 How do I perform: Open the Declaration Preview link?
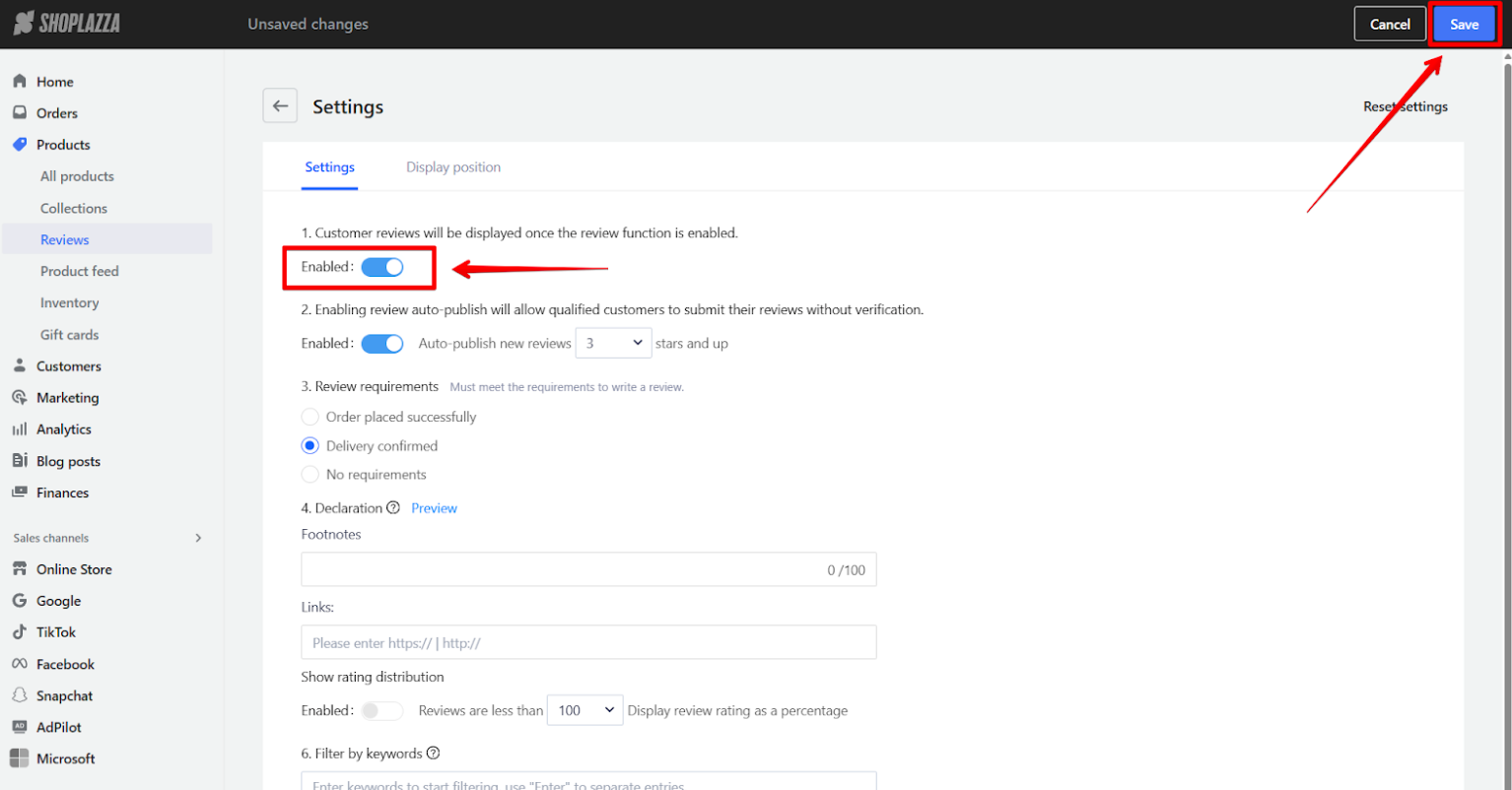pos(434,508)
